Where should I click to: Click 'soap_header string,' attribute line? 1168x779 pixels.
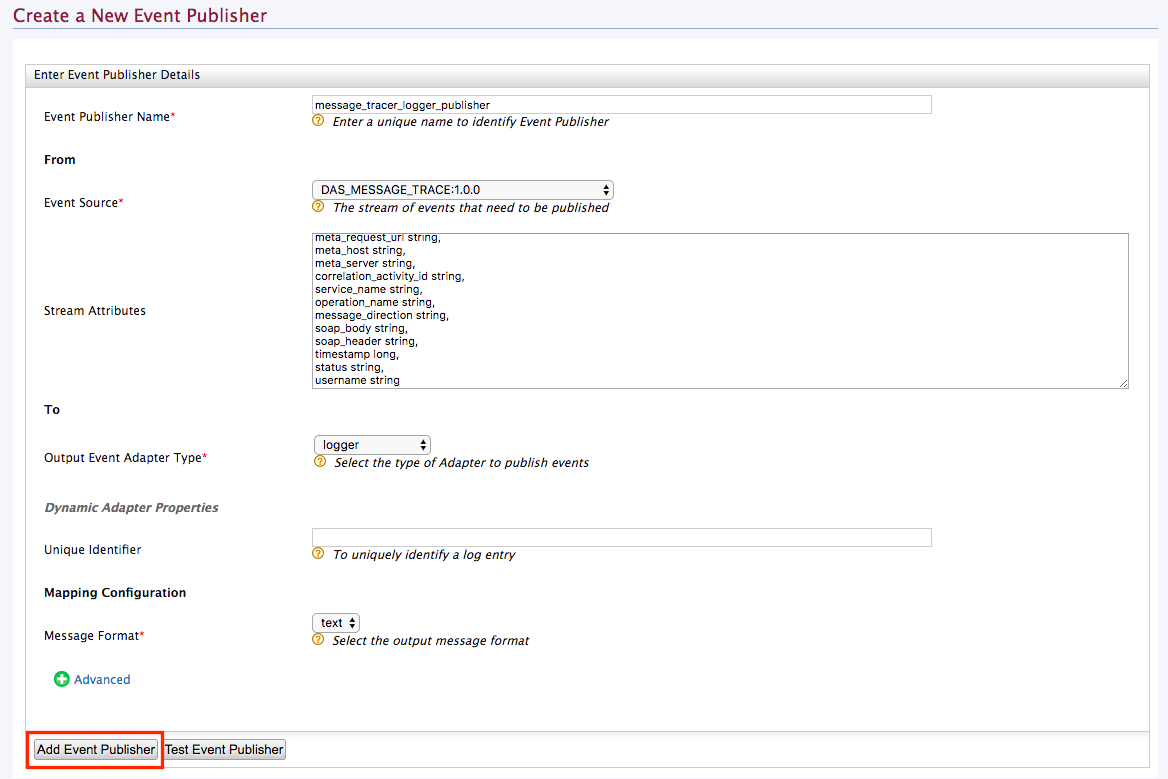click(366, 341)
